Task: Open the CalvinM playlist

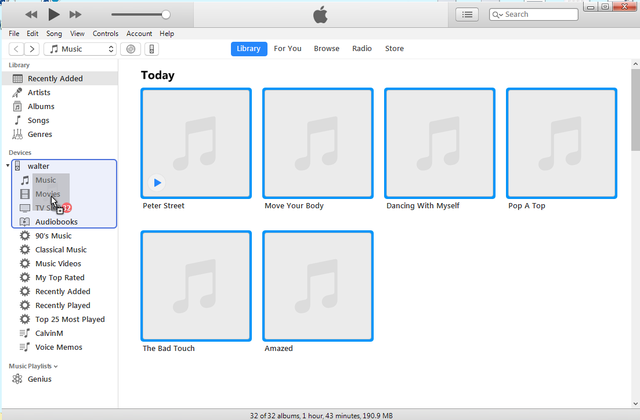Action: coord(49,333)
